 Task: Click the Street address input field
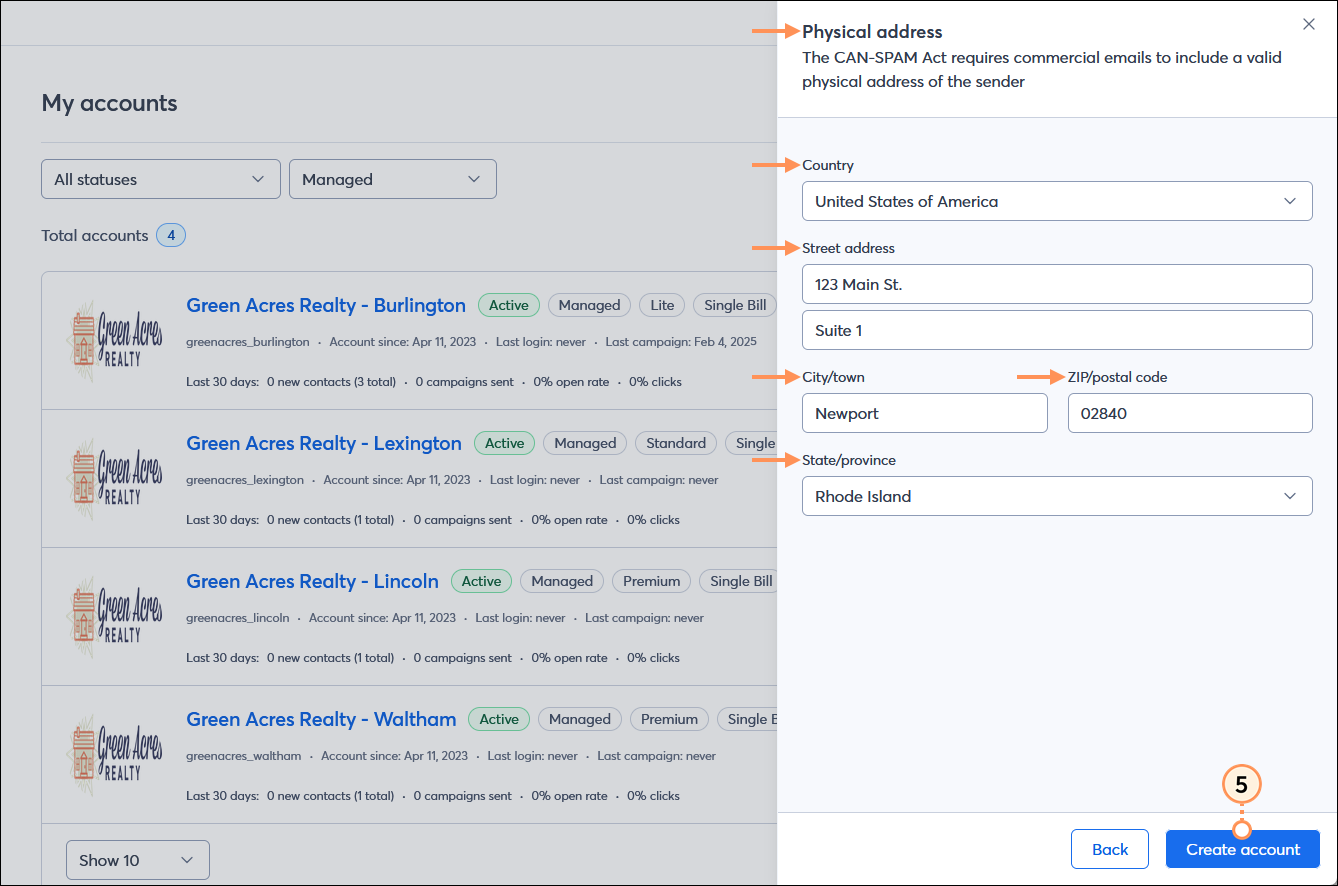coord(1057,284)
